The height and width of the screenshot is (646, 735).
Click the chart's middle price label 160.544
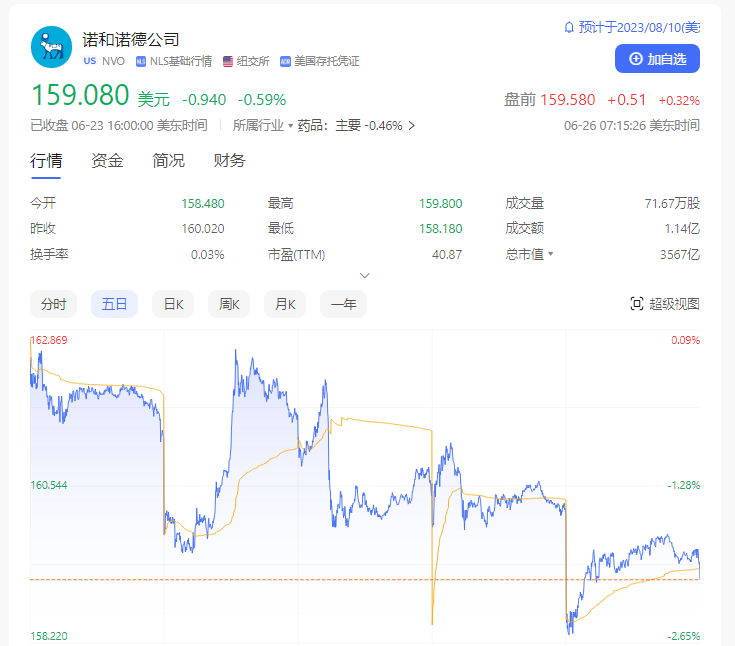[49, 485]
